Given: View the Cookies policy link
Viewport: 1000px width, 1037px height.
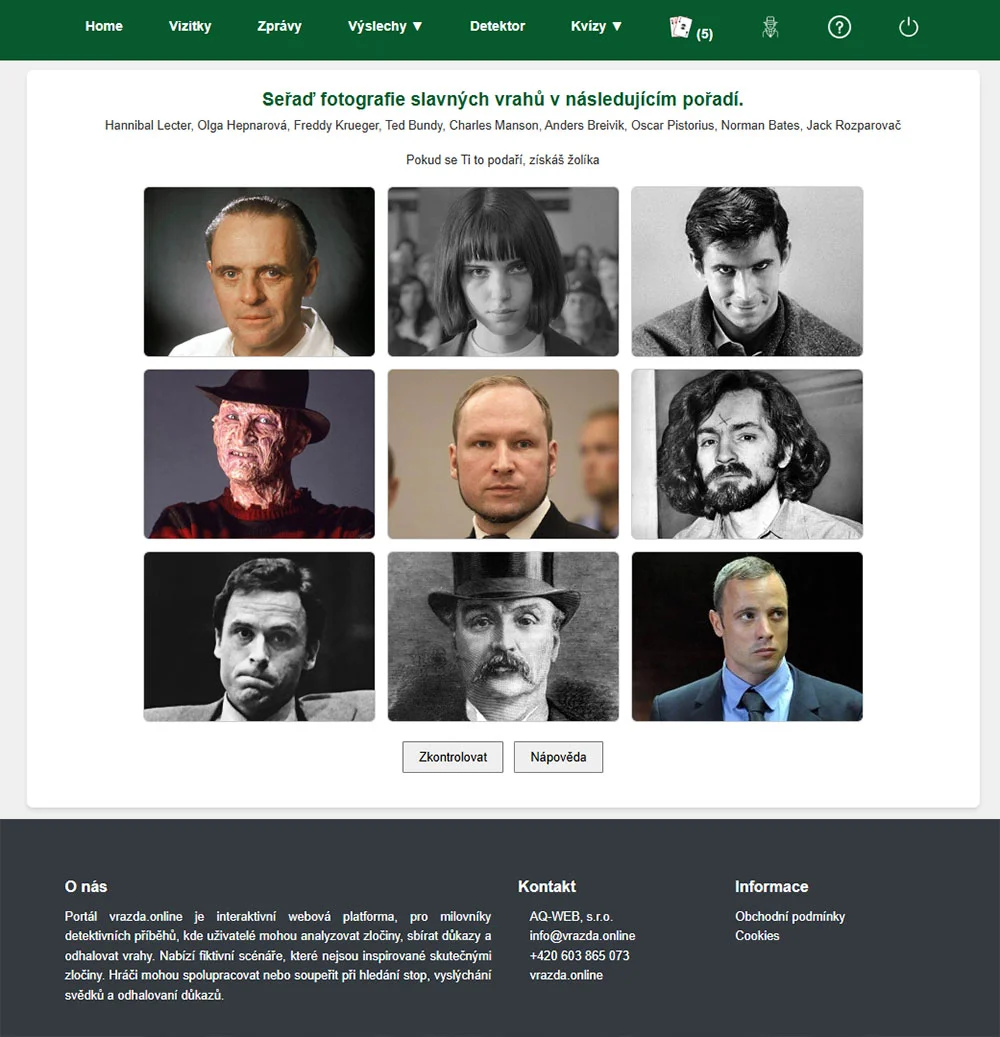Looking at the screenshot, I should tap(757, 935).
